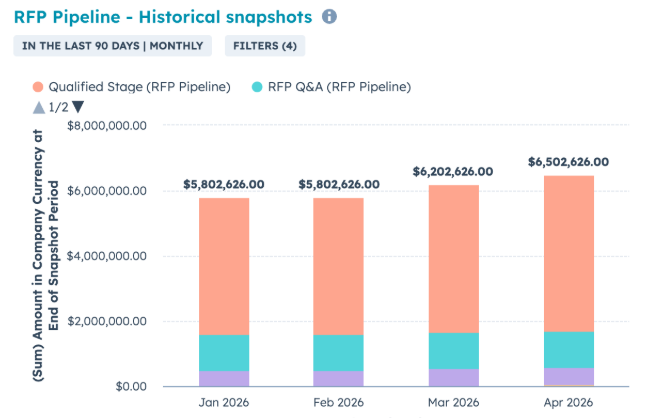This screenshot has width=653, height=418.
Task: Click the $6,502,626.00 data label
Action: [568, 161]
